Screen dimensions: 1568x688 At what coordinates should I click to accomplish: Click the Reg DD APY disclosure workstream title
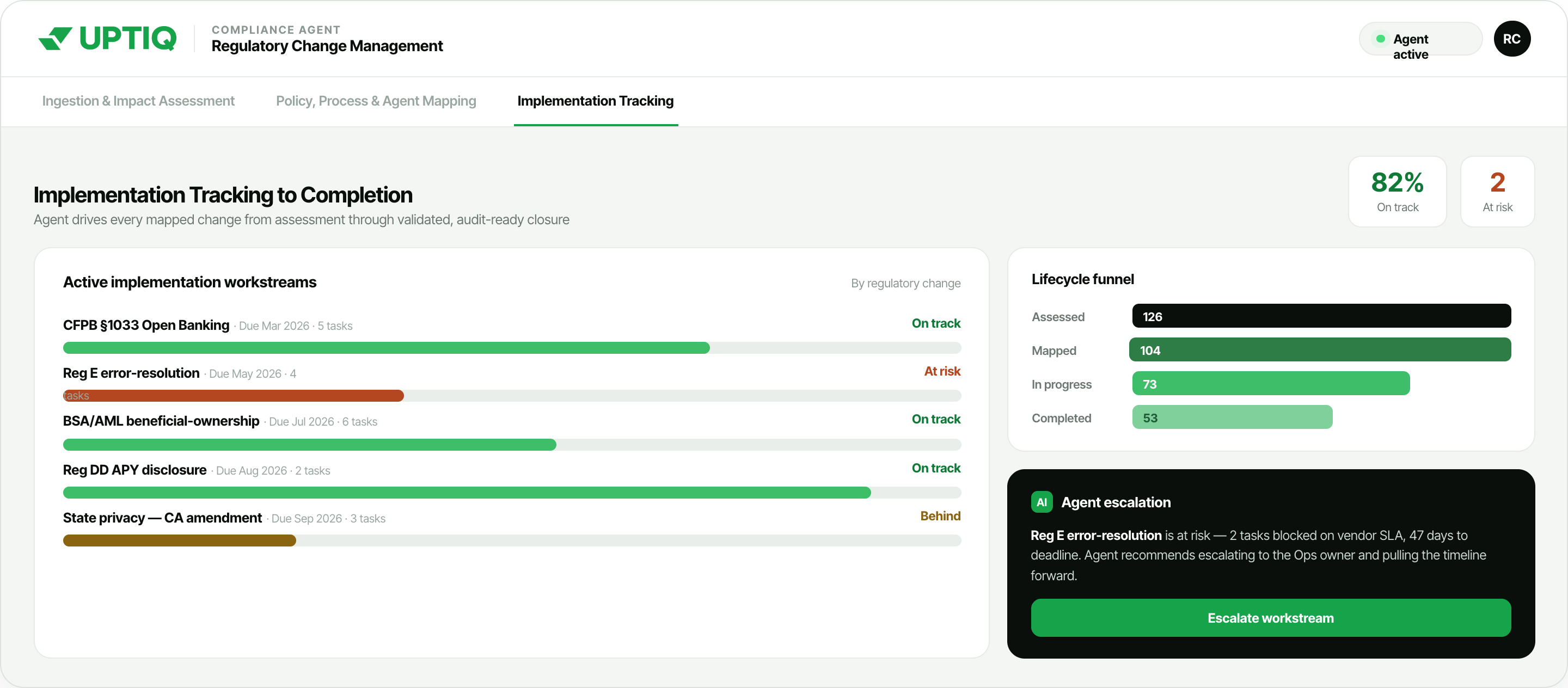click(x=134, y=470)
